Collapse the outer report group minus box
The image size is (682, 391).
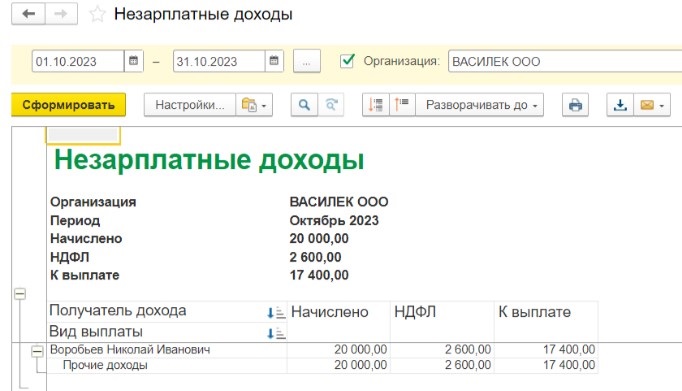(x=20, y=294)
